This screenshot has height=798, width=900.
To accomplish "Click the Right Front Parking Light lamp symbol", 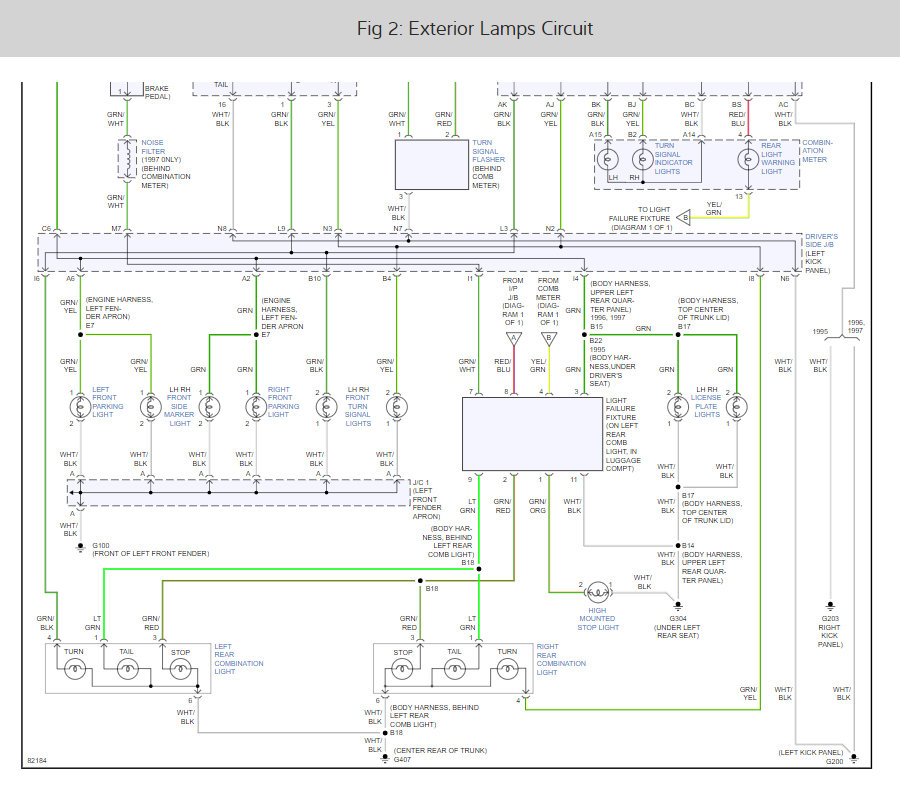I will (256, 407).
